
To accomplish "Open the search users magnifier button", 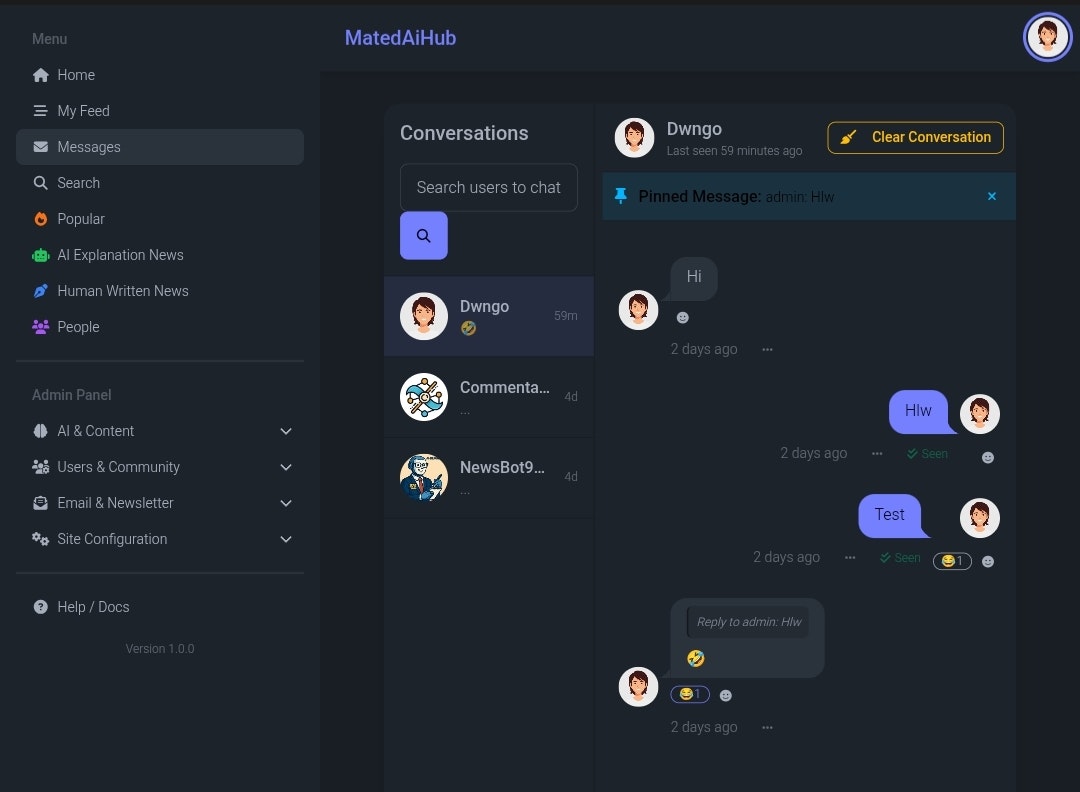I will [423, 235].
